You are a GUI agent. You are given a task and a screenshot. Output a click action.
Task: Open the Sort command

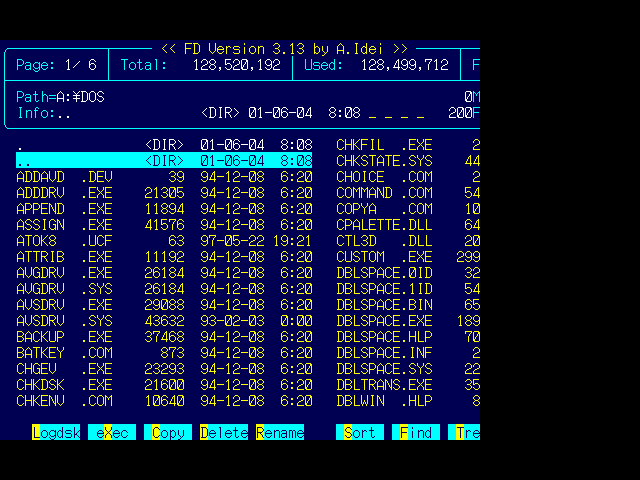(x=360, y=432)
